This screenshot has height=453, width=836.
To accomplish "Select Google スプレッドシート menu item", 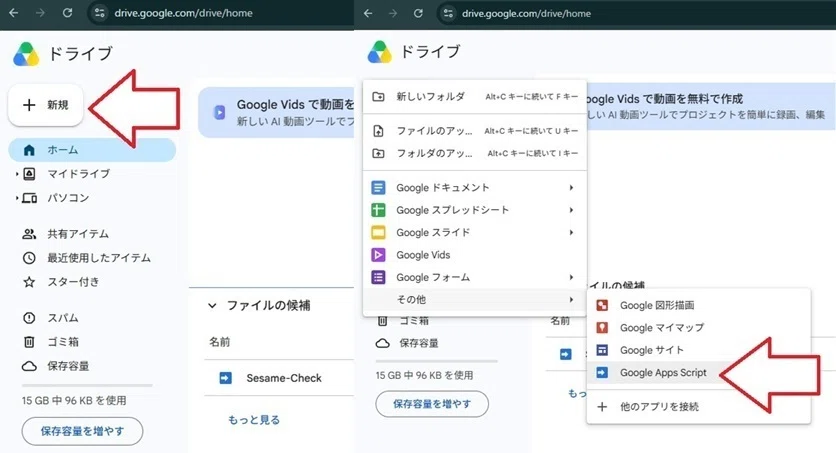I will pos(475,210).
